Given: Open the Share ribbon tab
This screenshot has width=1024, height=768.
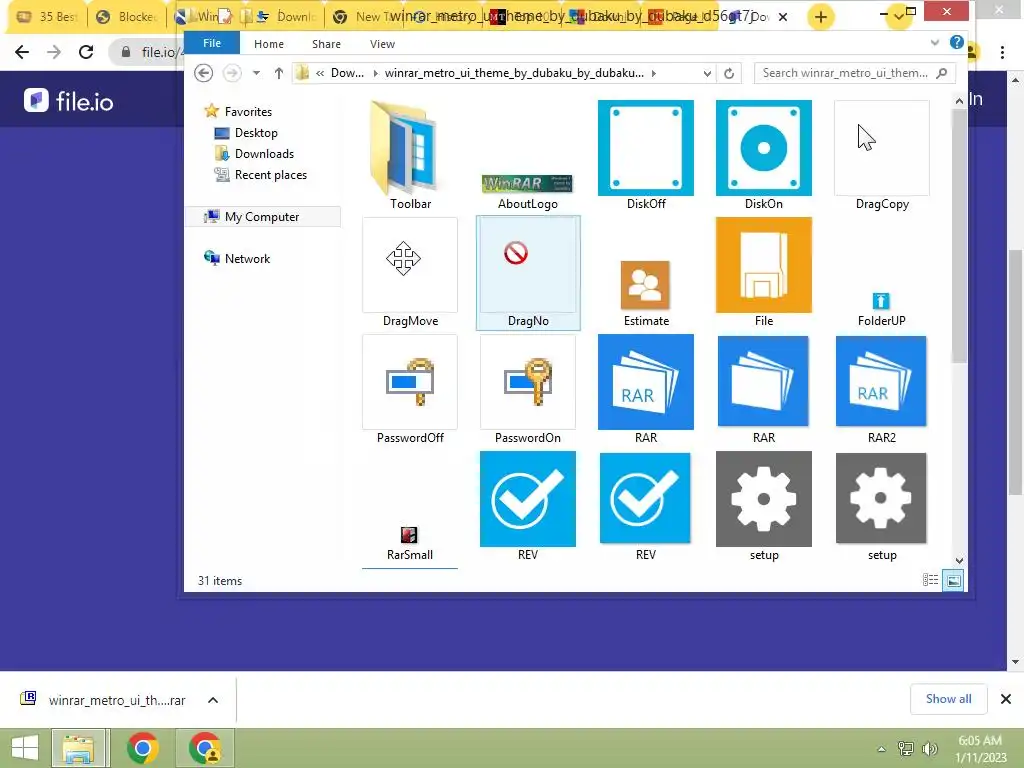Looking at the screenshot, I should coord(326,44).
